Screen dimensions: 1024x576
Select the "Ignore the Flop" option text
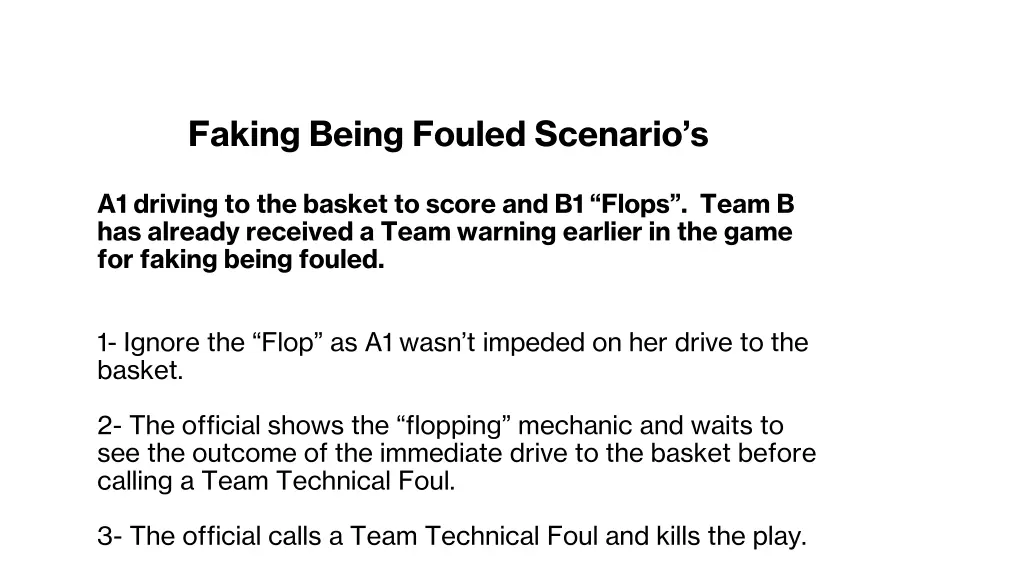tap(225, 344)
